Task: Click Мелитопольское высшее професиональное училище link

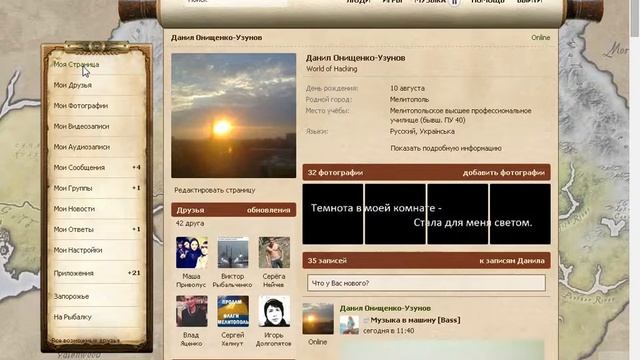Action: [x=460, y=115]
